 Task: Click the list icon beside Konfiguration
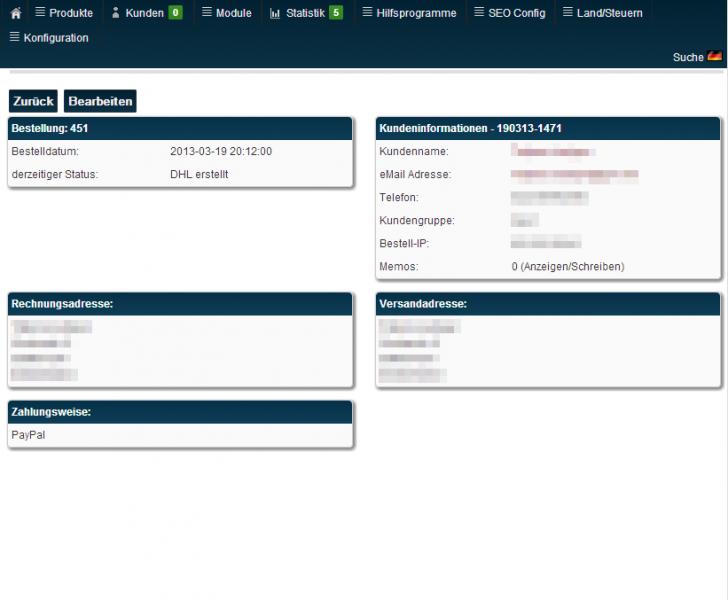pyautogui.click(x=14, y=37)
